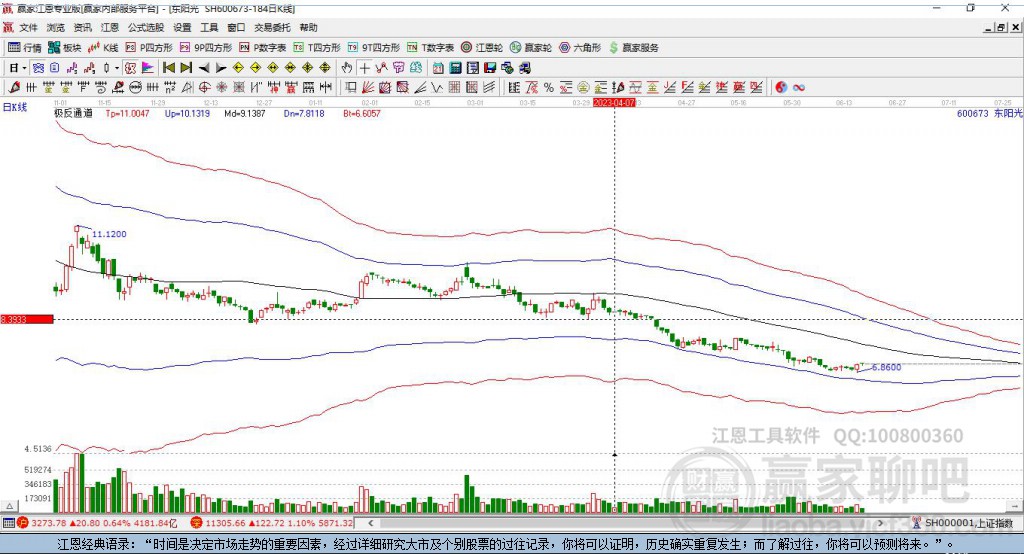Toggle the crosshair cursor tool

[x=364, y=68]
